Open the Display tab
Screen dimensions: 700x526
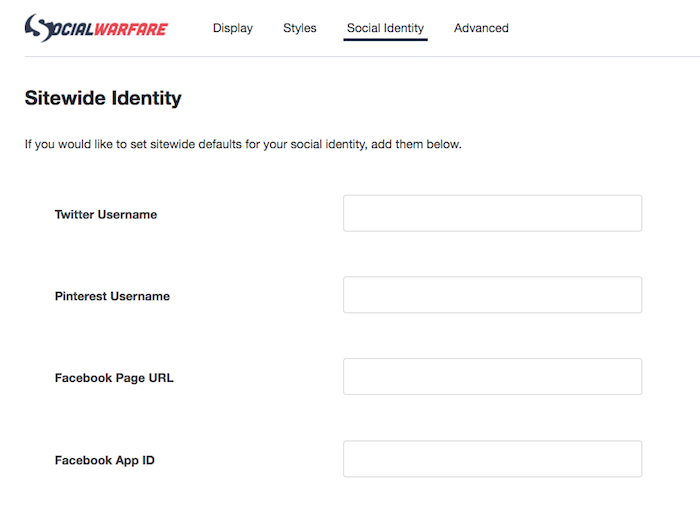pyautogui.click(x=233, y=28)
